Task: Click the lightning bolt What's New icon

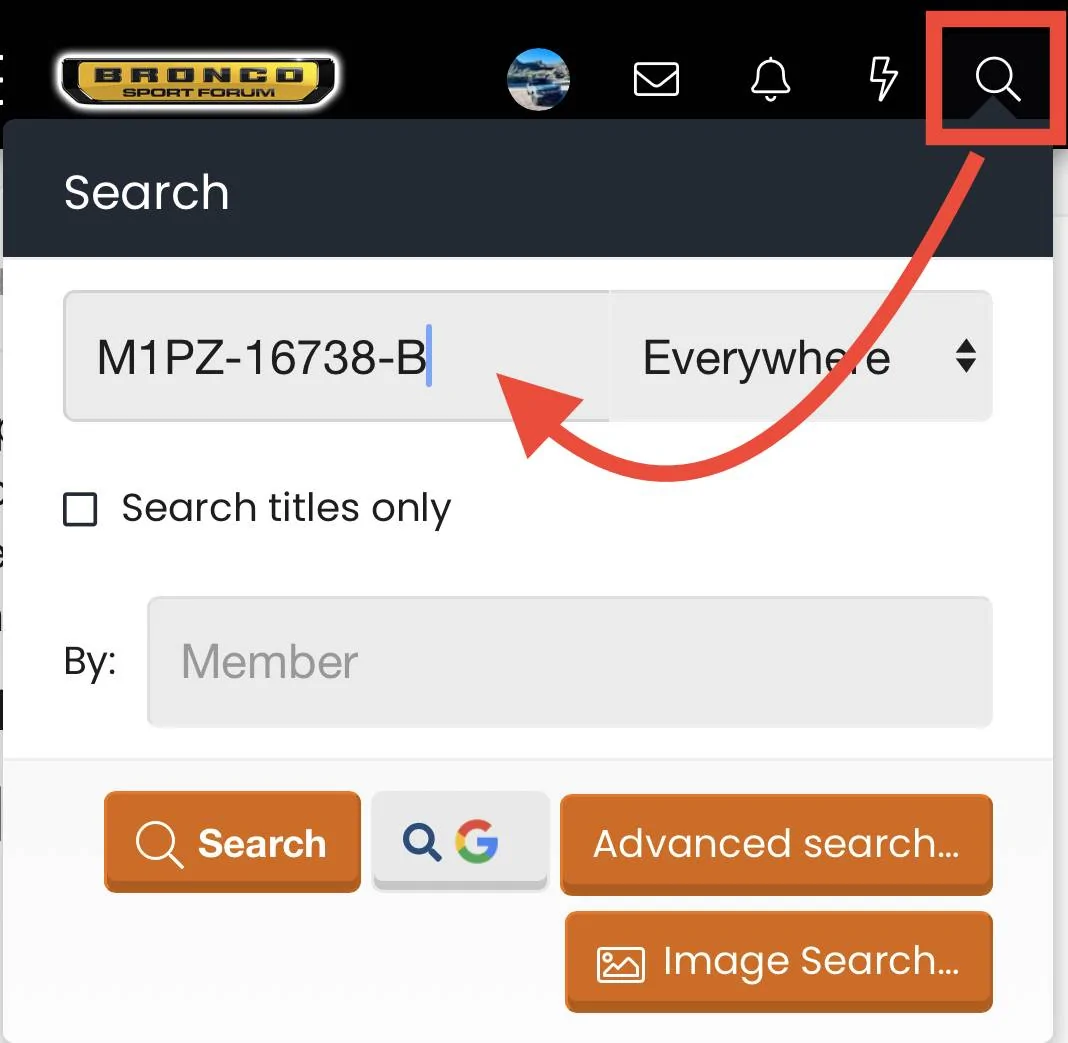Action: (x=883, y=79)
